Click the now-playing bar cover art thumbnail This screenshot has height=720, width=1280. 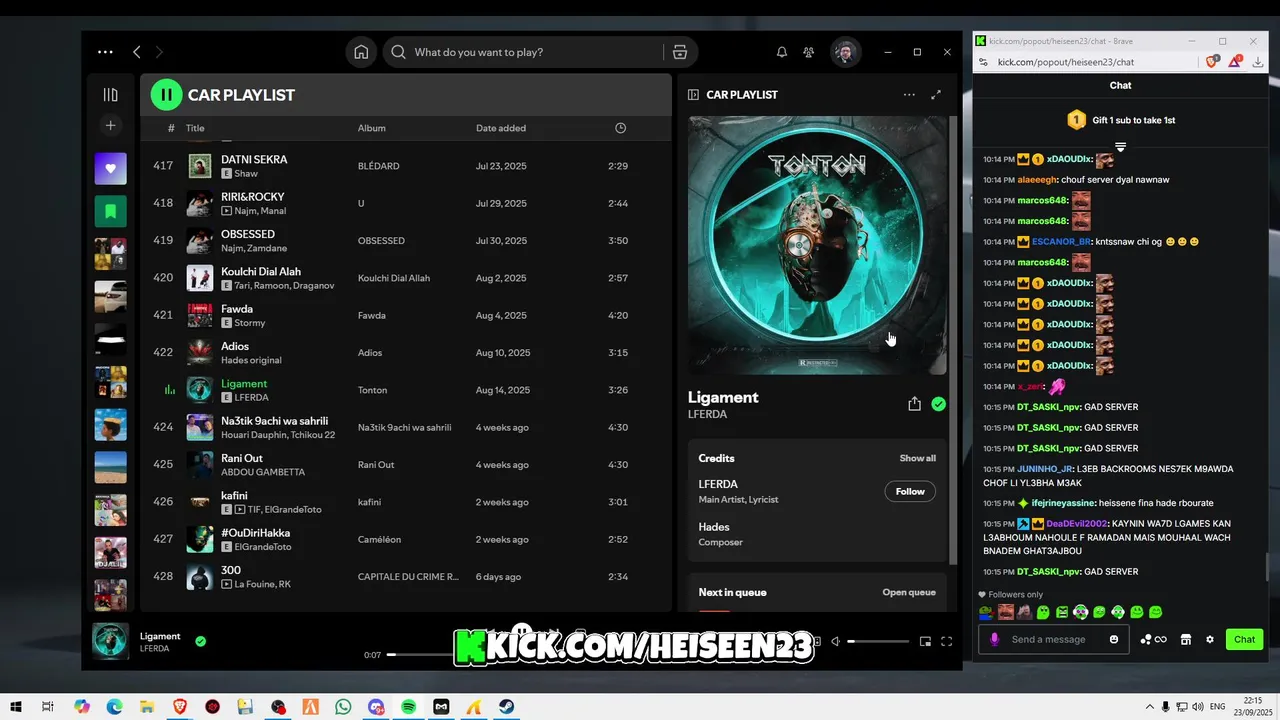tap(110, 642)
